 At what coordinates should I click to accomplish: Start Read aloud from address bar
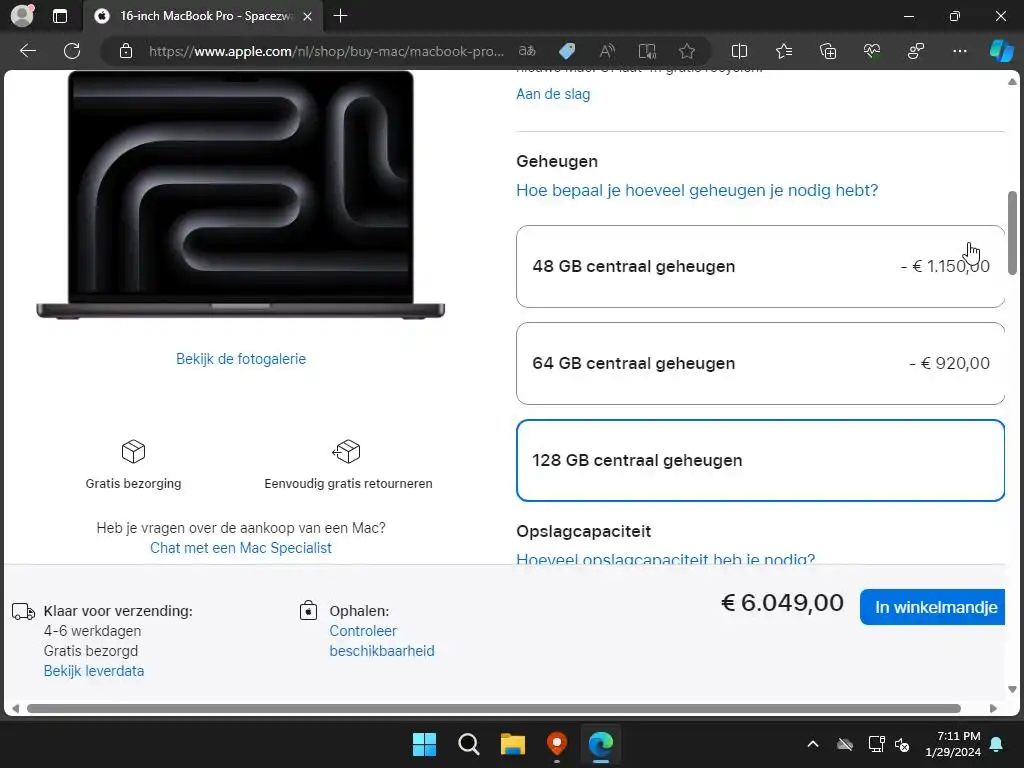607,51
